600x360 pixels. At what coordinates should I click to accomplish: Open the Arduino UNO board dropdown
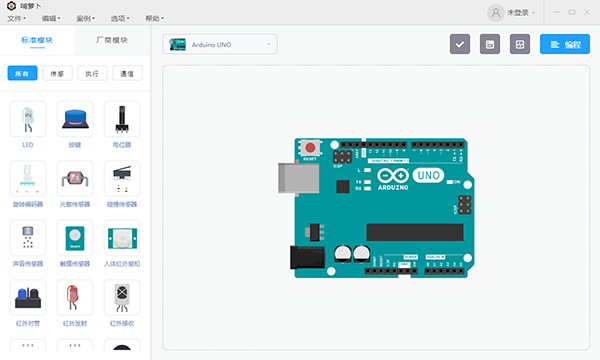220,44
